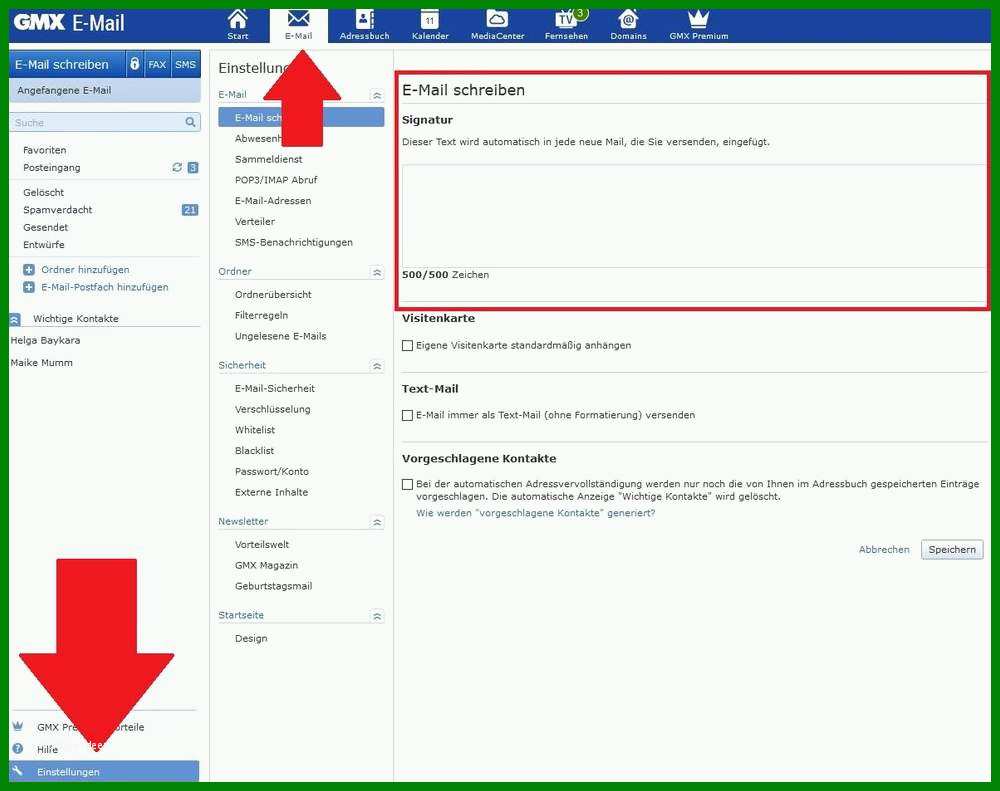1000x791 pixels.
Task: Open Blacklist settings
Action: point(254,450)
